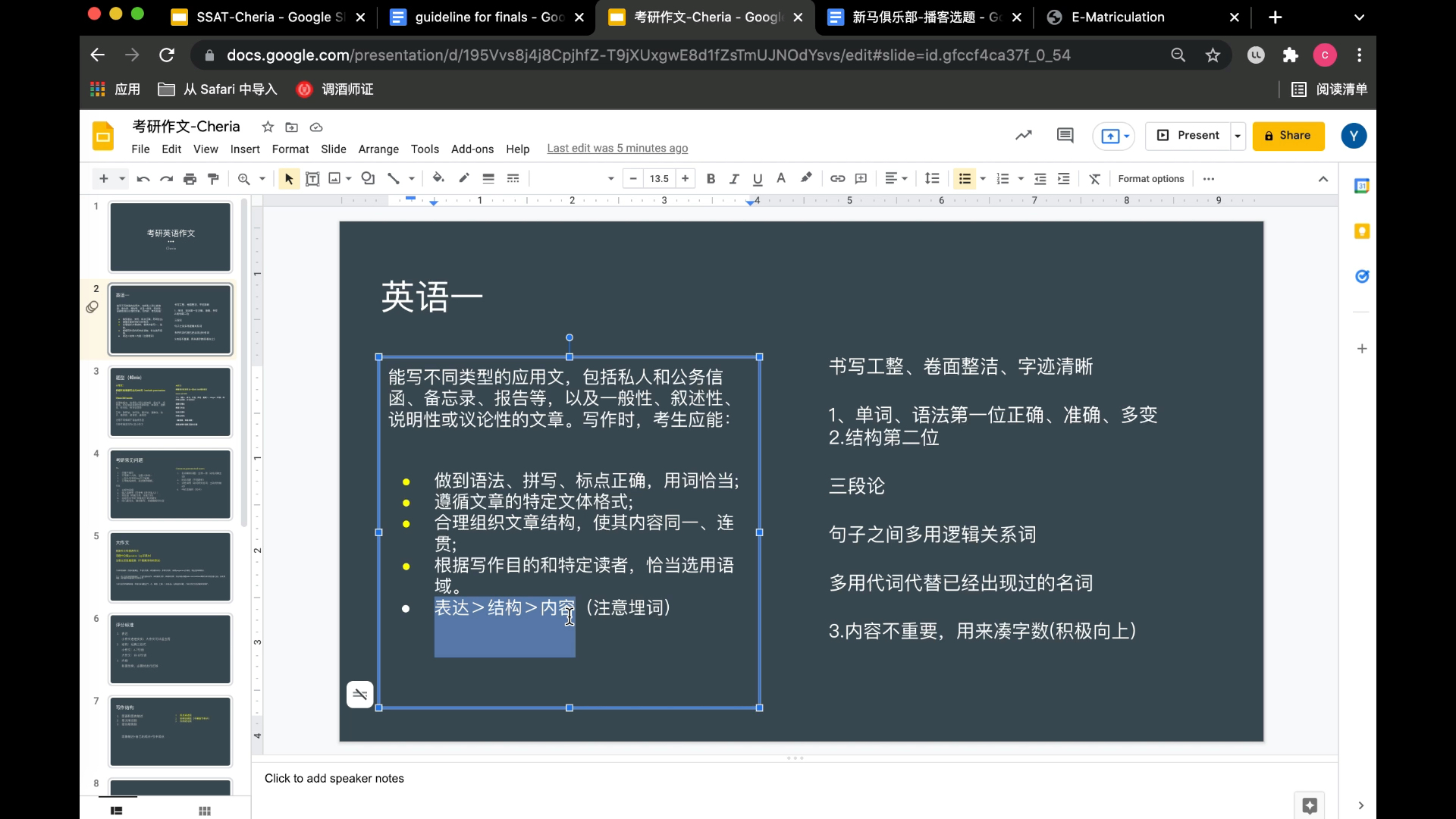Click the bullet list icon
This screenshot has width=1456, height=819.
click(x=964, y=179)
